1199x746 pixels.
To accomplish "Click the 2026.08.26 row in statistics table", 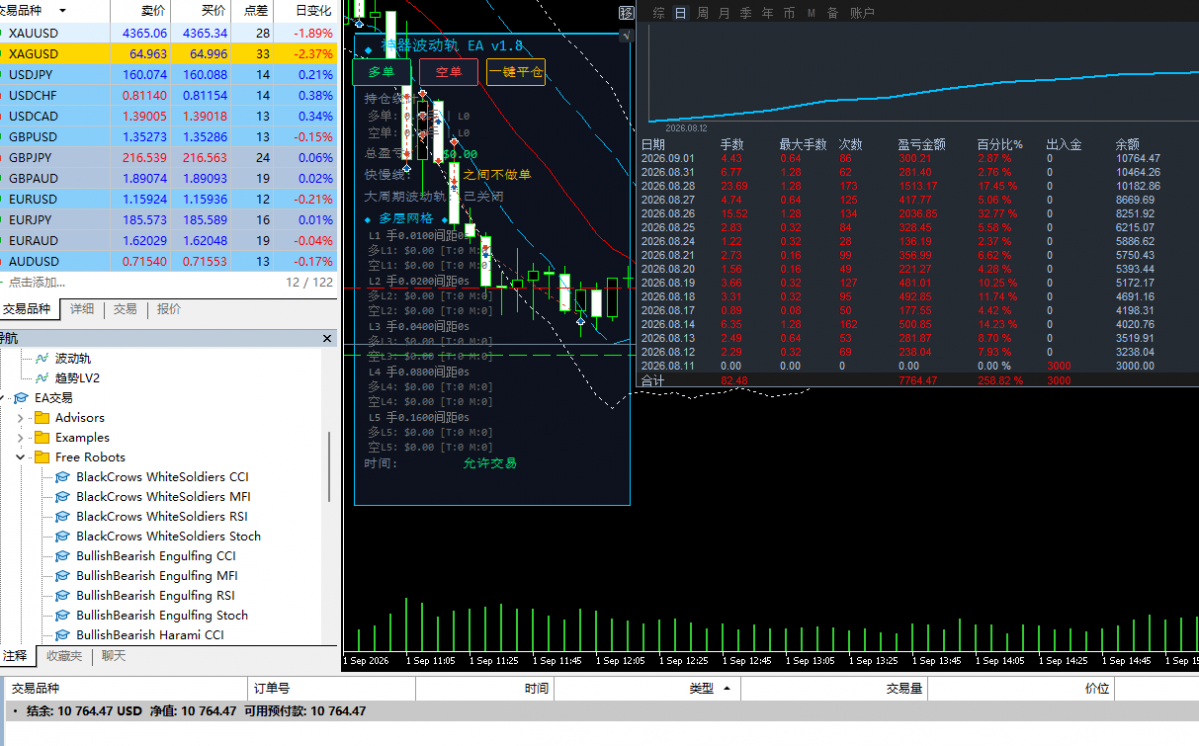I will point(918,214).
